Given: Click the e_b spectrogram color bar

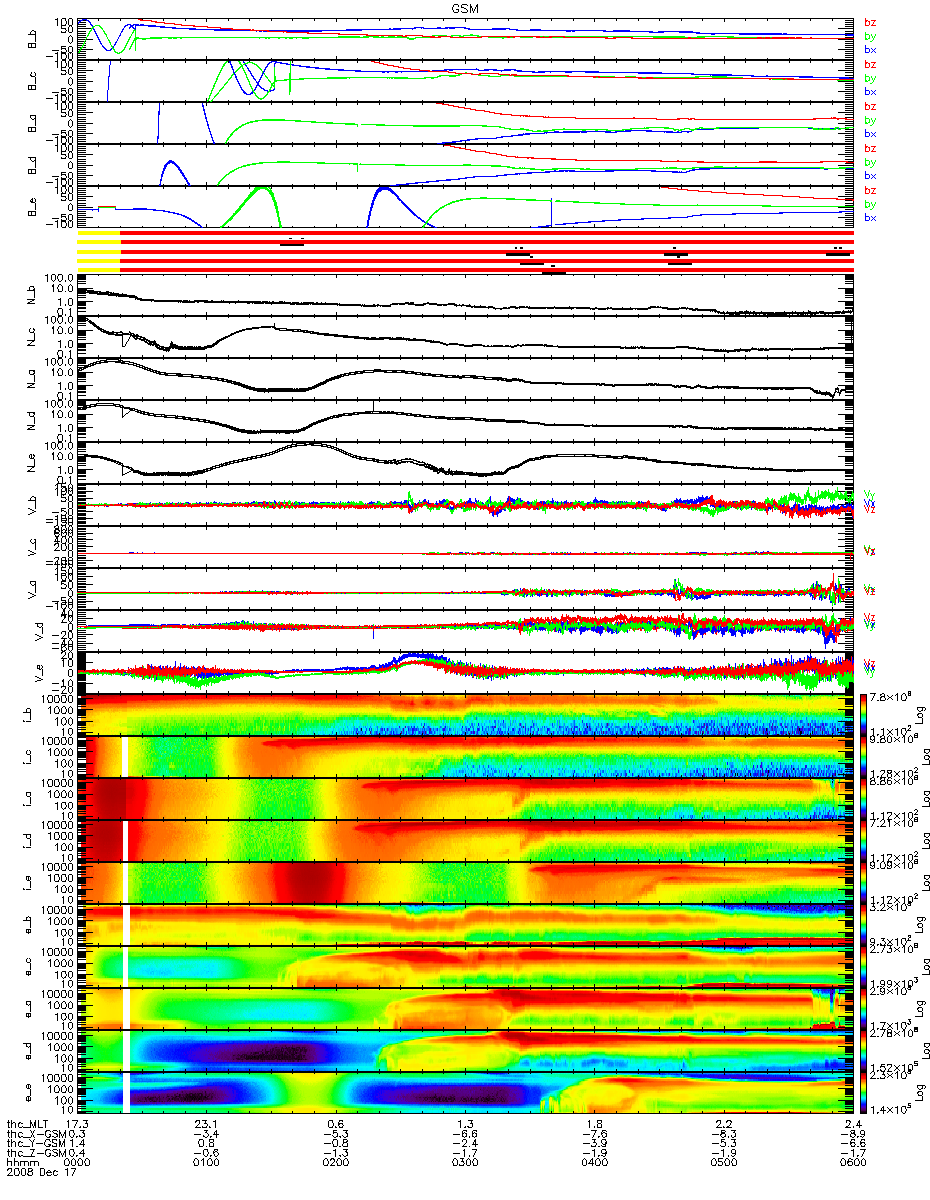Looking at the screenshot, I should (864, 925).
